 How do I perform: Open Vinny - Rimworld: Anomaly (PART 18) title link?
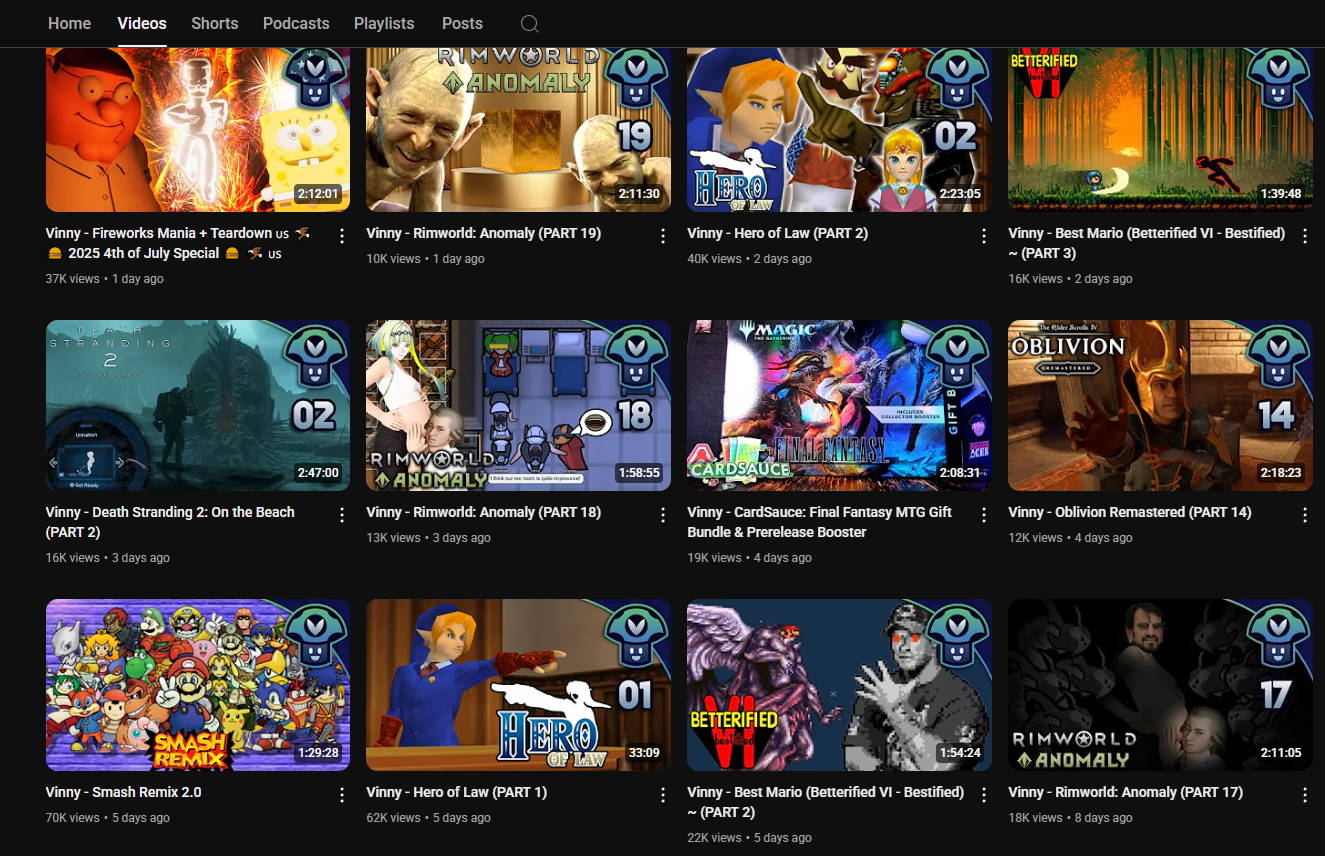pyautogui.click(x=484, y=512)
